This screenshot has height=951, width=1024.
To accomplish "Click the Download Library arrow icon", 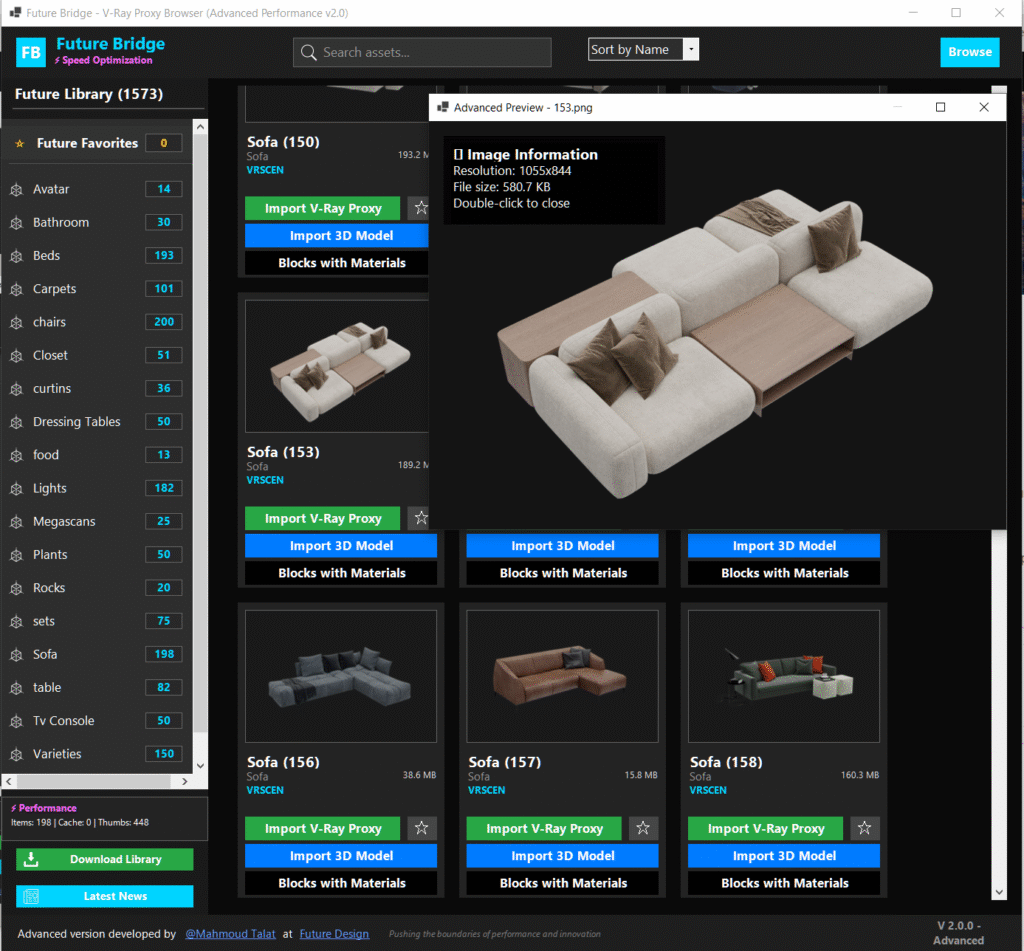I will (x=31, y=859).
